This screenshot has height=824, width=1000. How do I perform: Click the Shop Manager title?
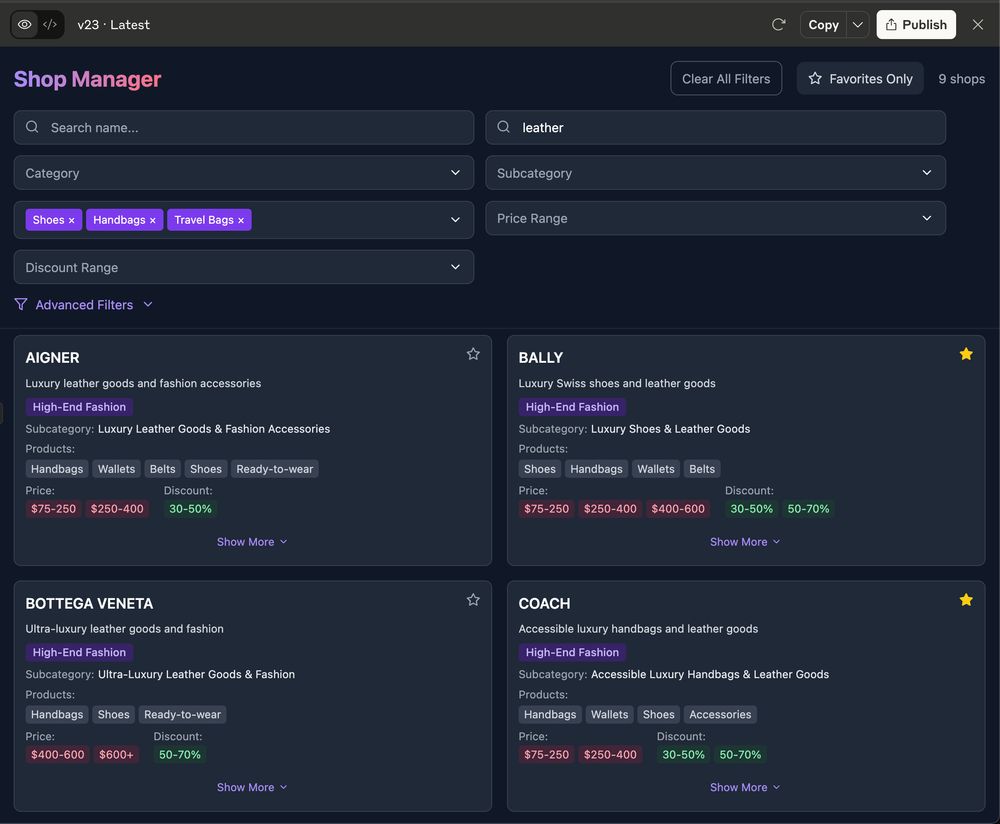(87, 79)
